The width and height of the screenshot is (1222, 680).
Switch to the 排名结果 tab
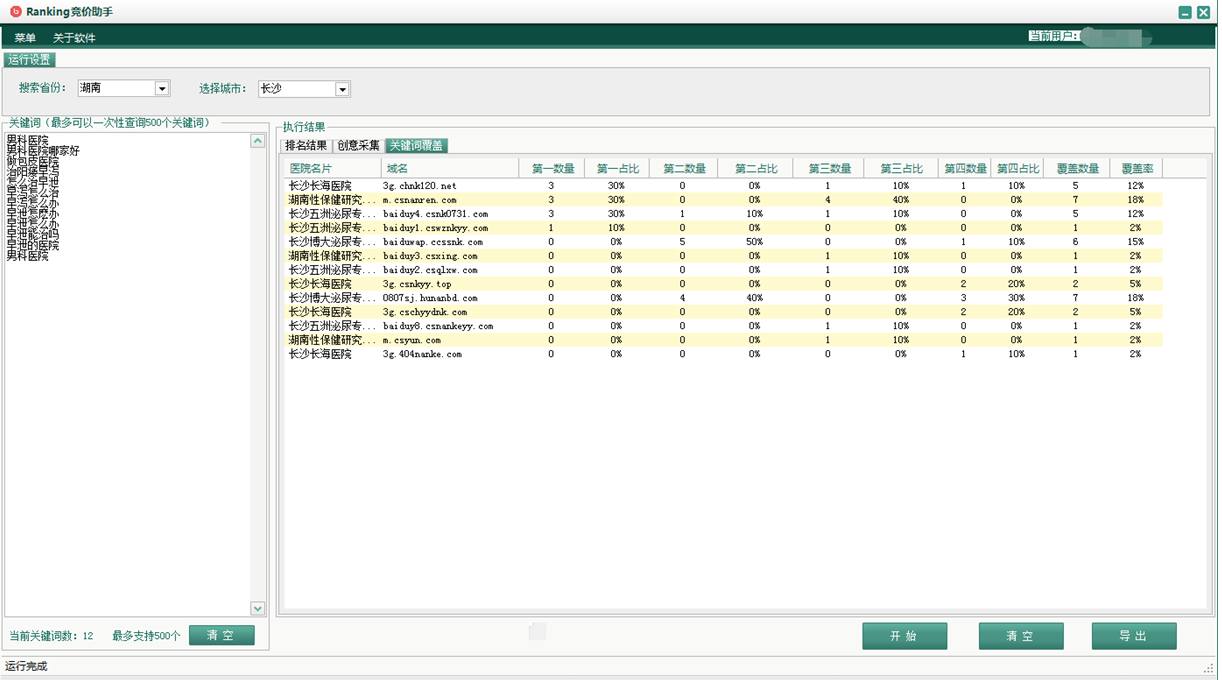(x=306, y=145)
